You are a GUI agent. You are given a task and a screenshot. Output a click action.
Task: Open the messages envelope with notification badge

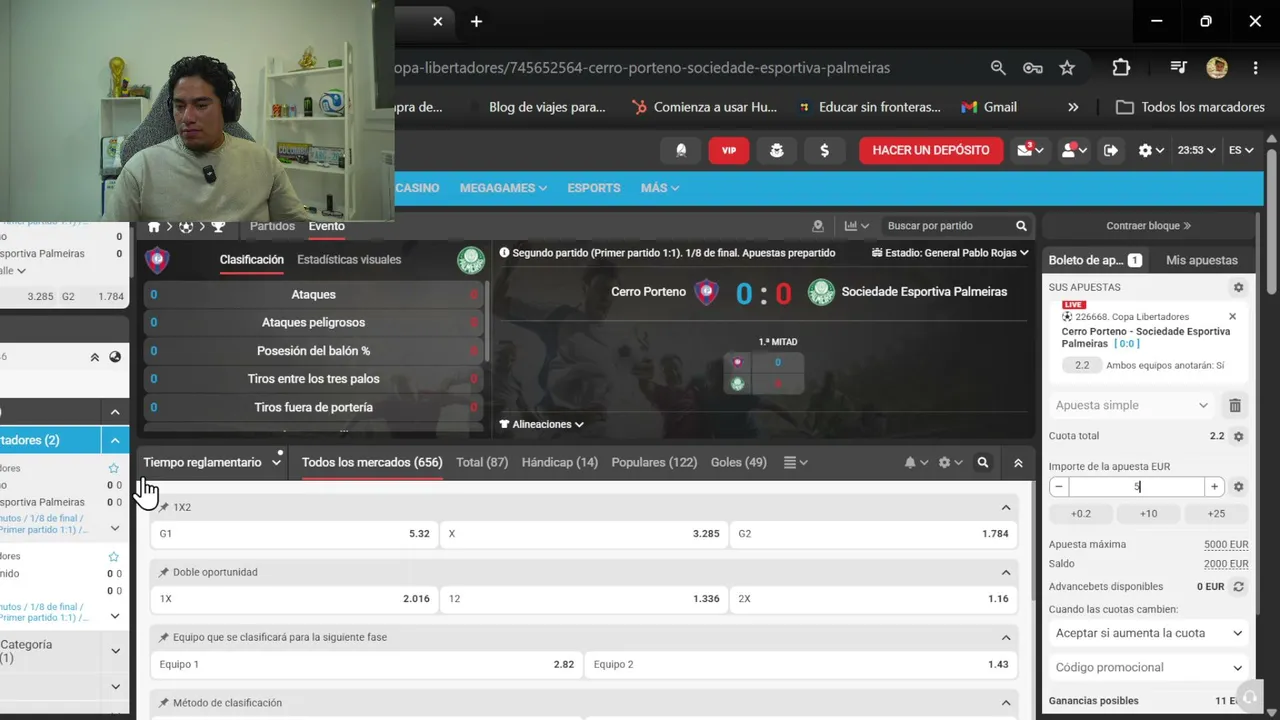pyautogui.click(x=1030, y=150)
